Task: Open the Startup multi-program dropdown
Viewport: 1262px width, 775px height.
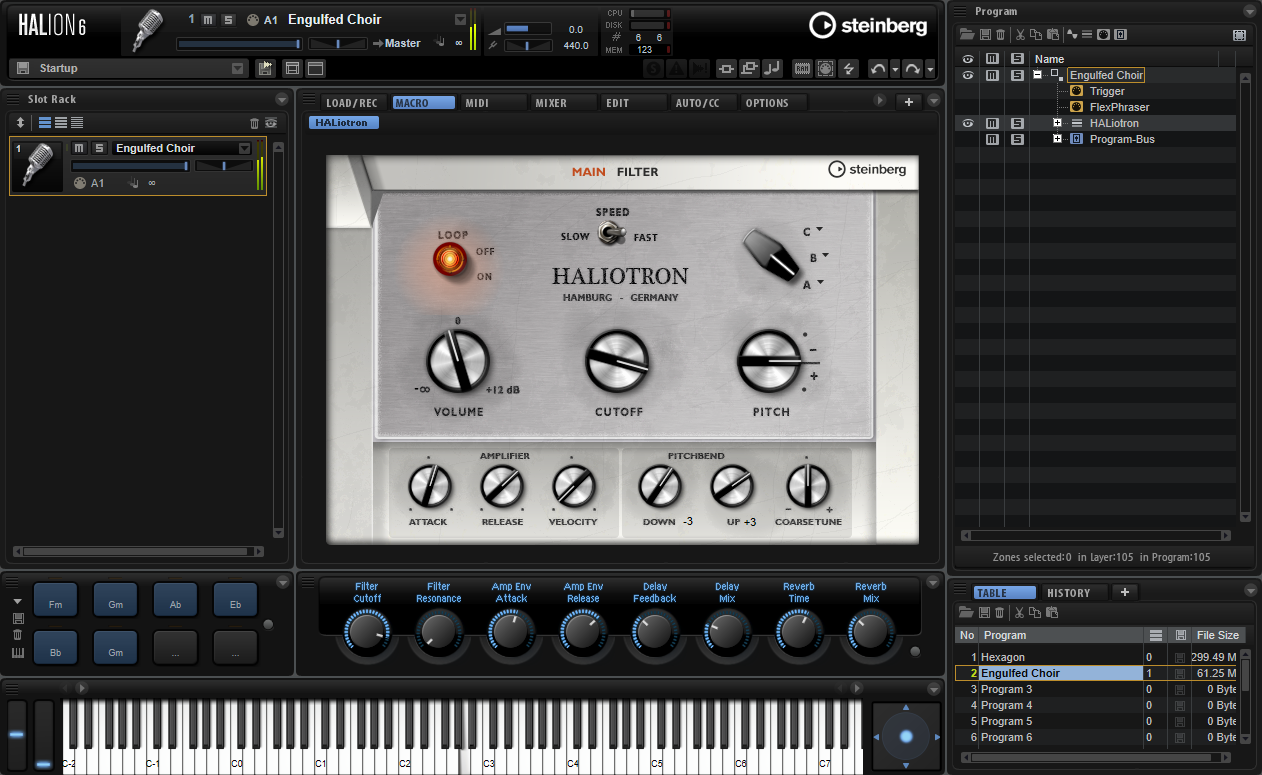Action: tap(238, 68)
